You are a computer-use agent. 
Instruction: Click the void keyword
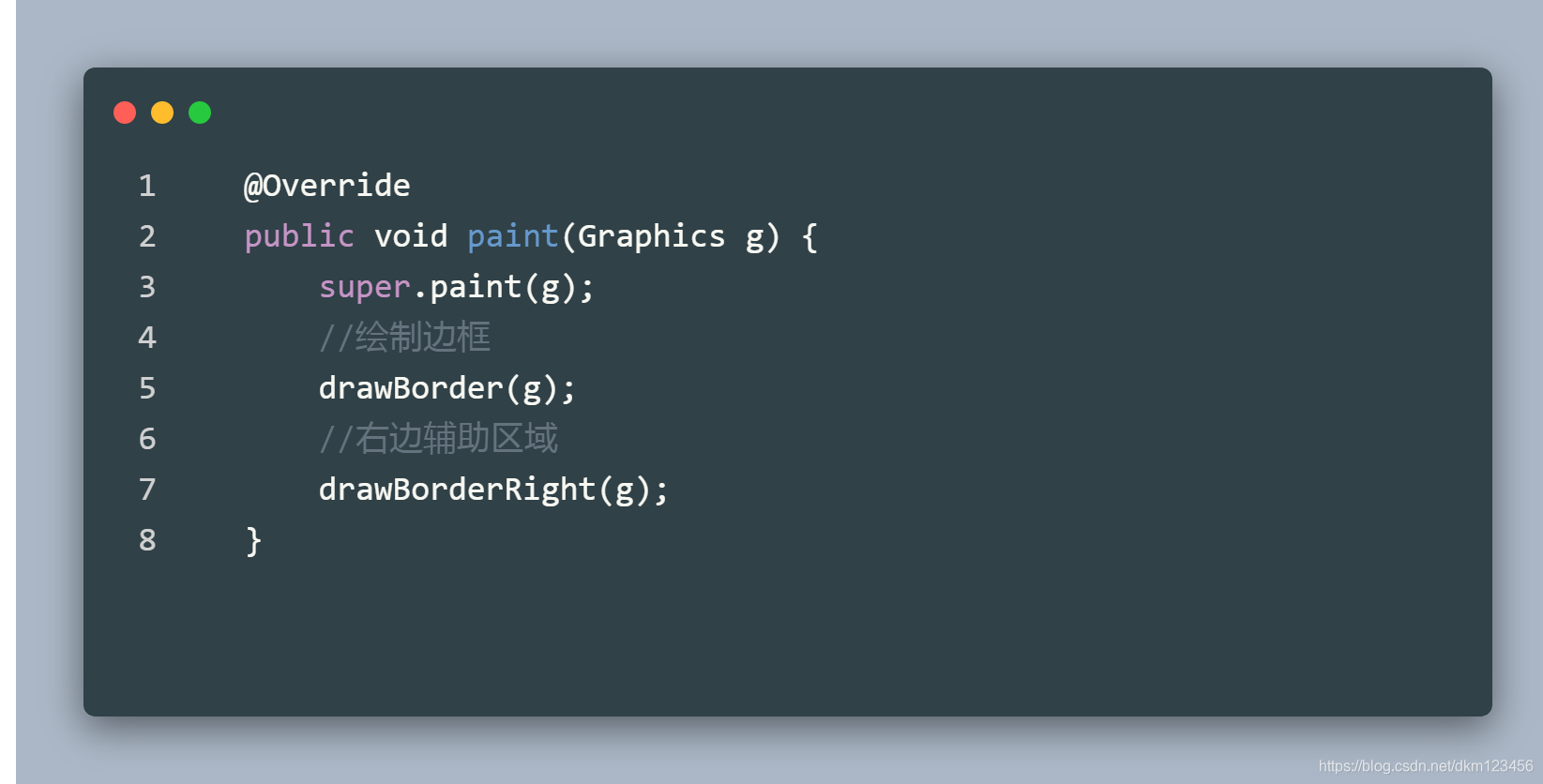tap(411, 236)
